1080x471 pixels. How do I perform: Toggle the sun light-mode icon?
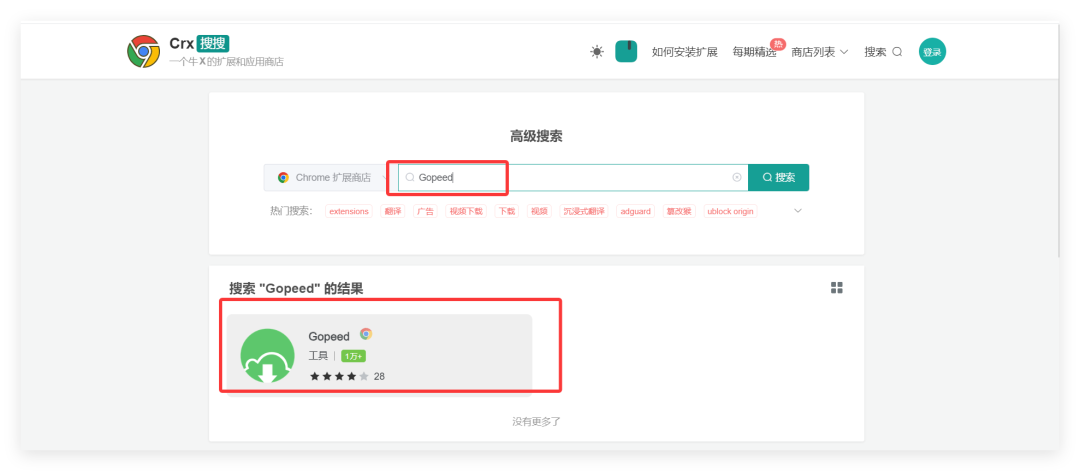click(x=596, y=52)
